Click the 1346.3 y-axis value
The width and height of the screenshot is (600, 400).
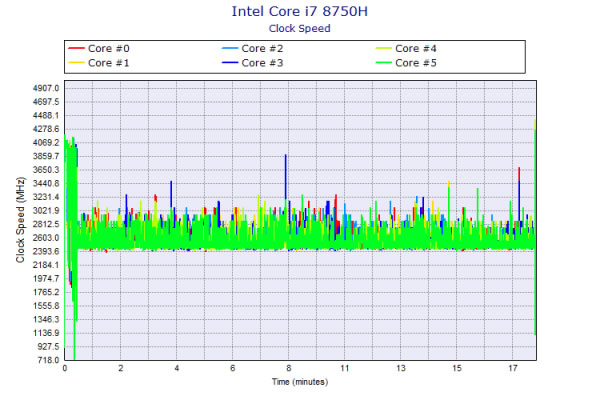pyautogui.click(x=46, y=320)
